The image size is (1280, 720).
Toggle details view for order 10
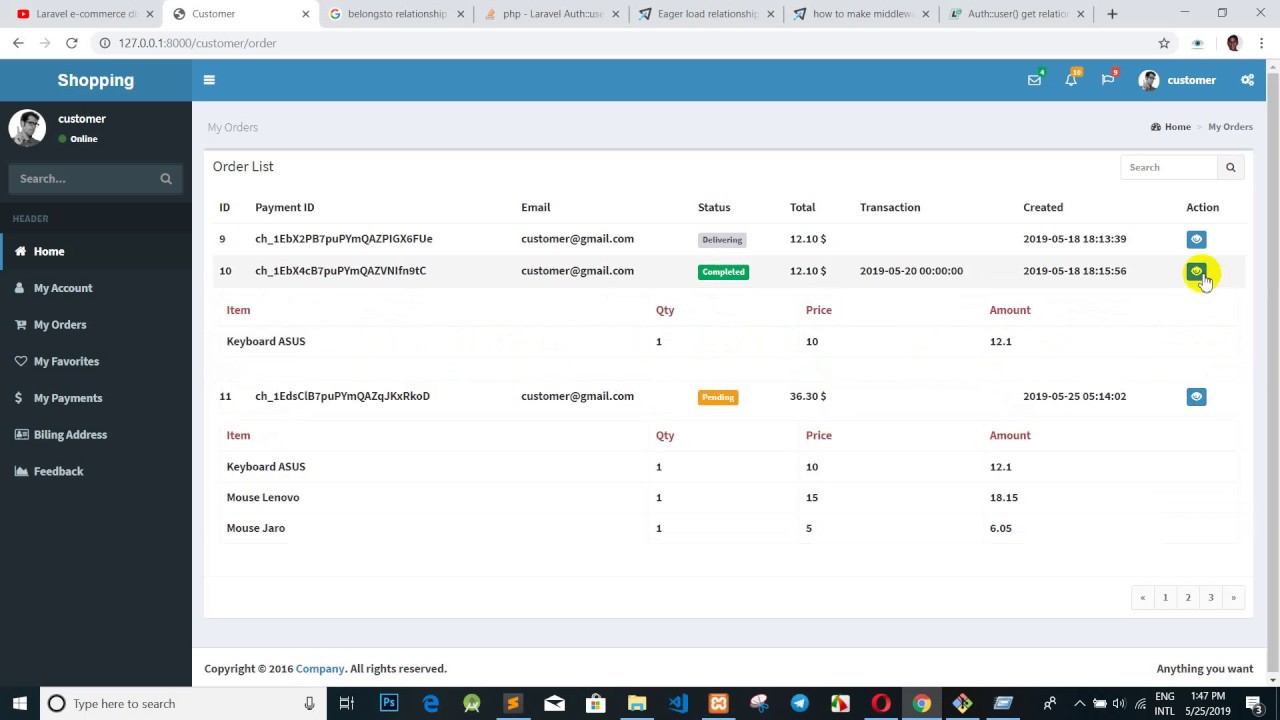(x=1196, y=271)
